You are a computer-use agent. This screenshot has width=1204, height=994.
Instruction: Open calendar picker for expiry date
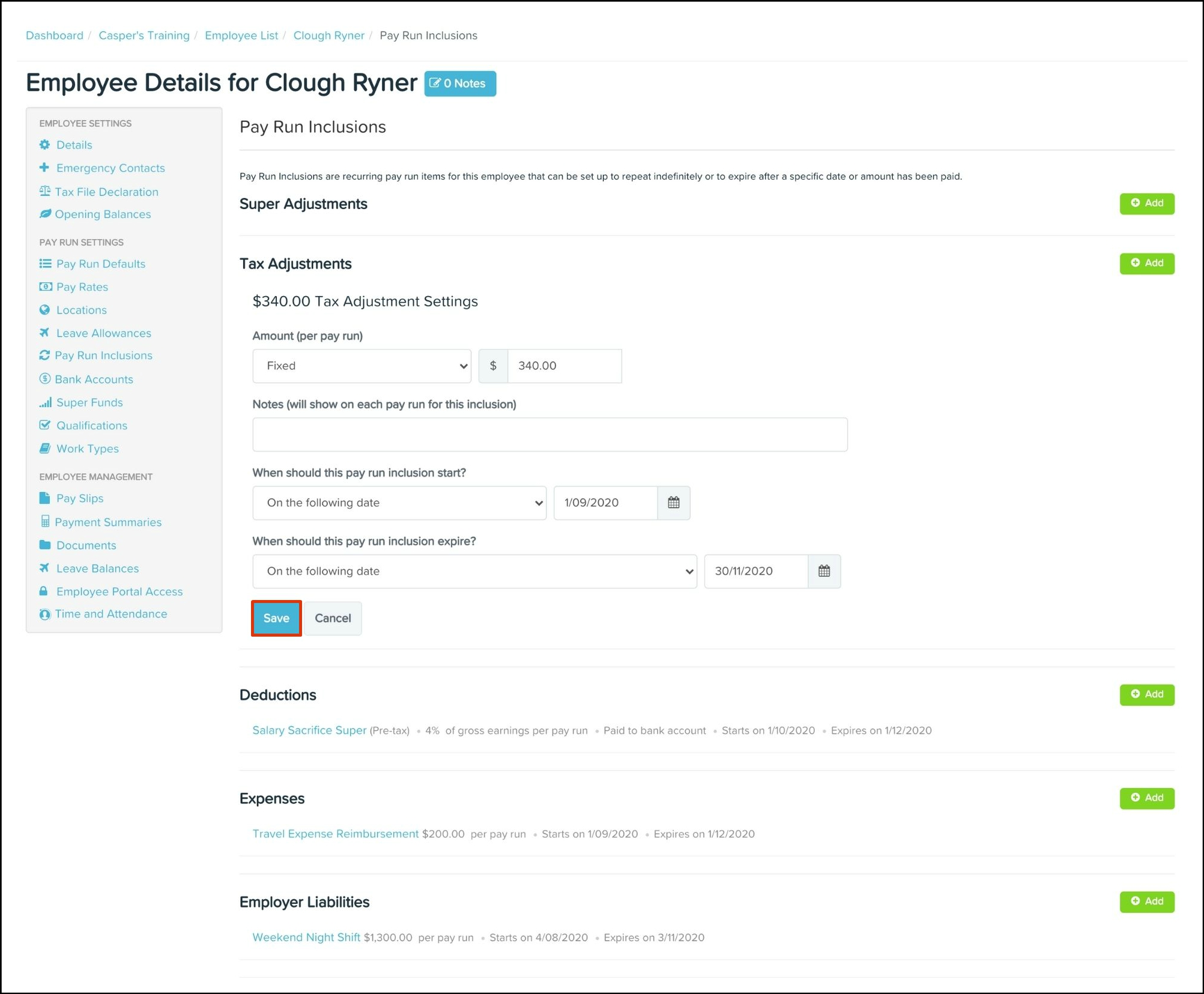point(824,571)
